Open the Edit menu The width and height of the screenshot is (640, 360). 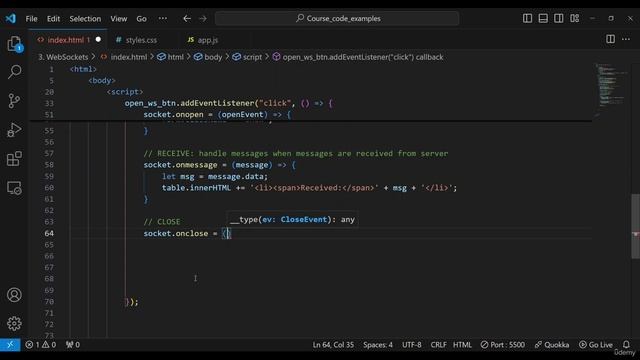[53, 19]
